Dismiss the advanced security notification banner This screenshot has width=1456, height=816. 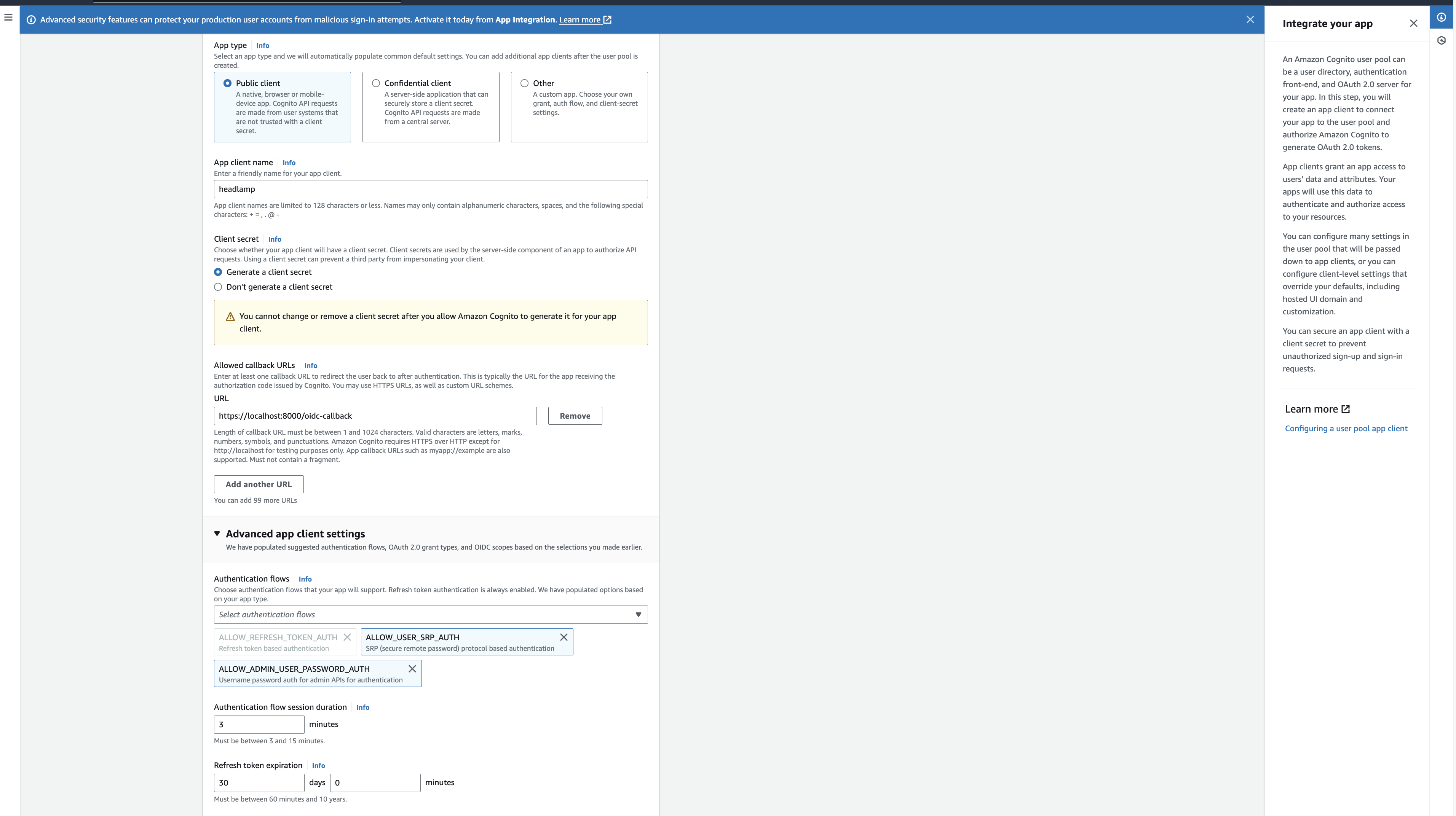point(1250,19)
